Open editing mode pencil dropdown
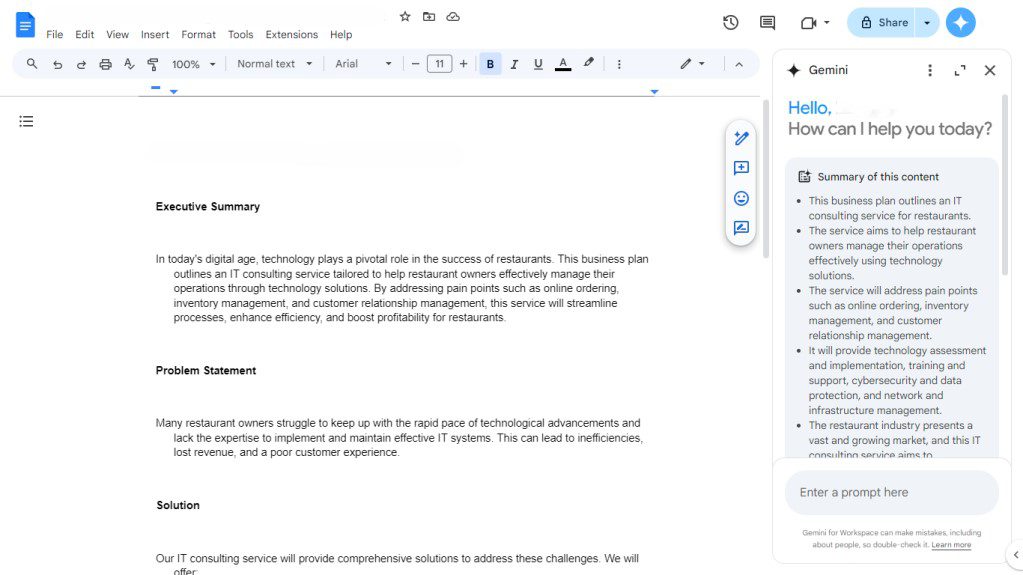The height and width of the screenshot is (575, 1023). 692,64
